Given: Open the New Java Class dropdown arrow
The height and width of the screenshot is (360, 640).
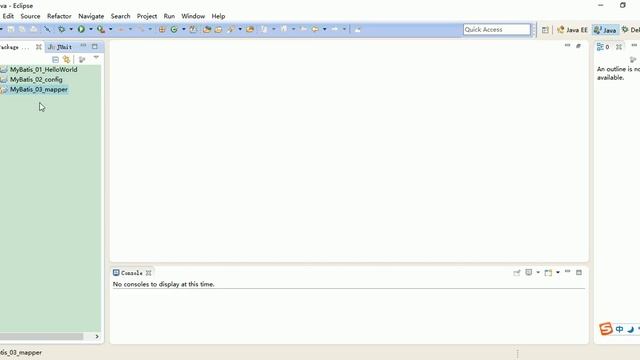Looking at the screenshot, I should [183, 29].
